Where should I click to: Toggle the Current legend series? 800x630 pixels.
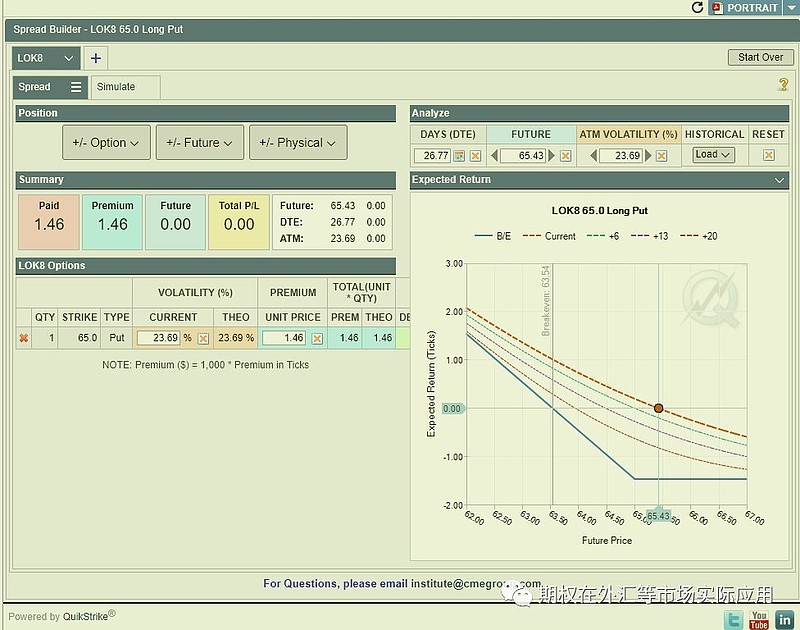pyautogui.click(x=550, y=236)
